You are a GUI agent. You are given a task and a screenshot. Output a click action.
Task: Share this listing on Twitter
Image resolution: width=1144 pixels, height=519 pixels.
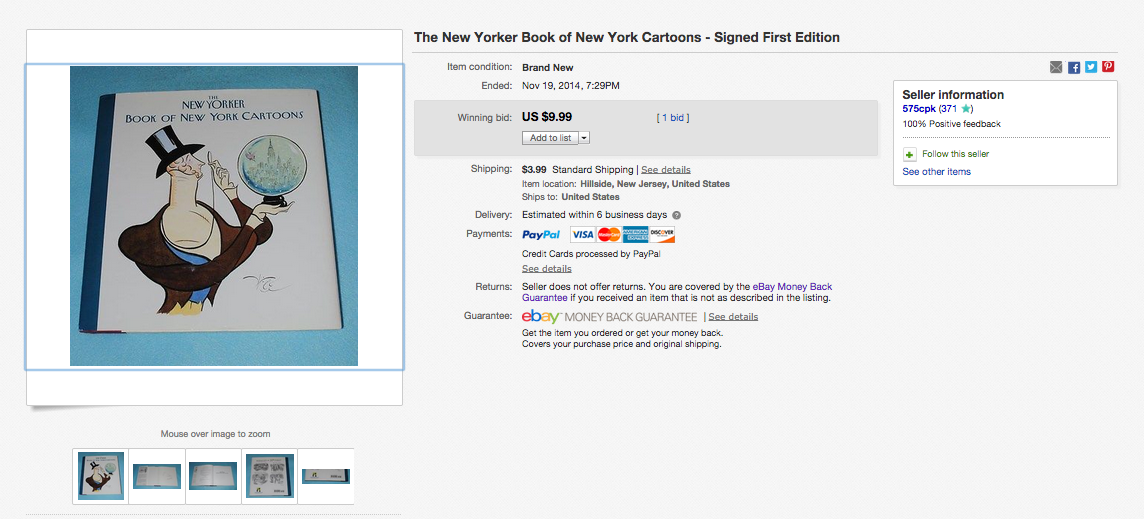pos(1091,67)
